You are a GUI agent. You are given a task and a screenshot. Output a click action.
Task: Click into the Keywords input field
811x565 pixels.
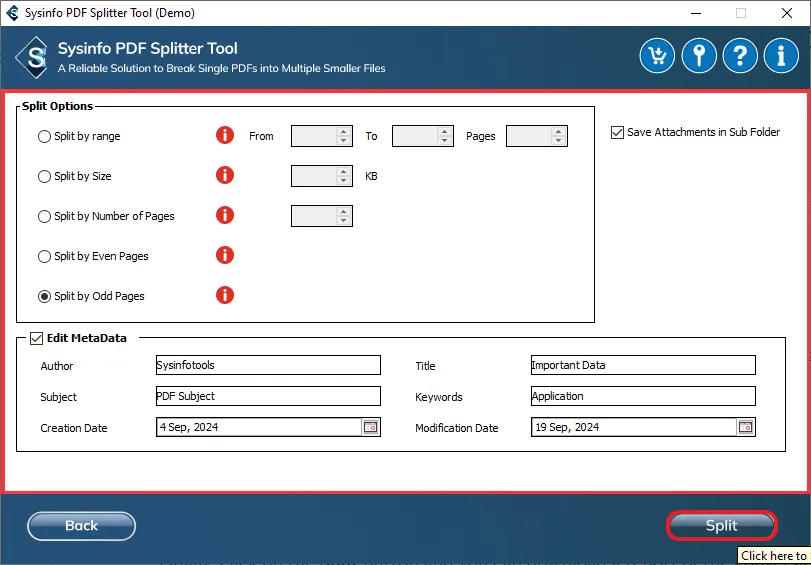click(x=642, y=396)
